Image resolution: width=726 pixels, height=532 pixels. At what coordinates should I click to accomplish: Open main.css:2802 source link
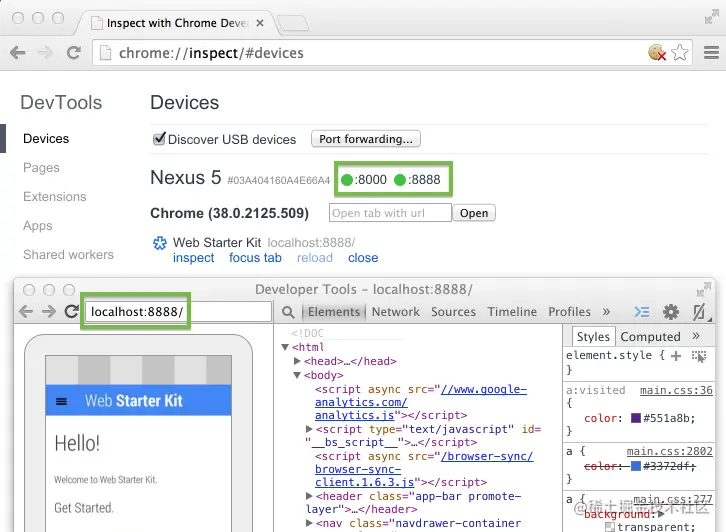pyautogui.click(x=670, y=451)
